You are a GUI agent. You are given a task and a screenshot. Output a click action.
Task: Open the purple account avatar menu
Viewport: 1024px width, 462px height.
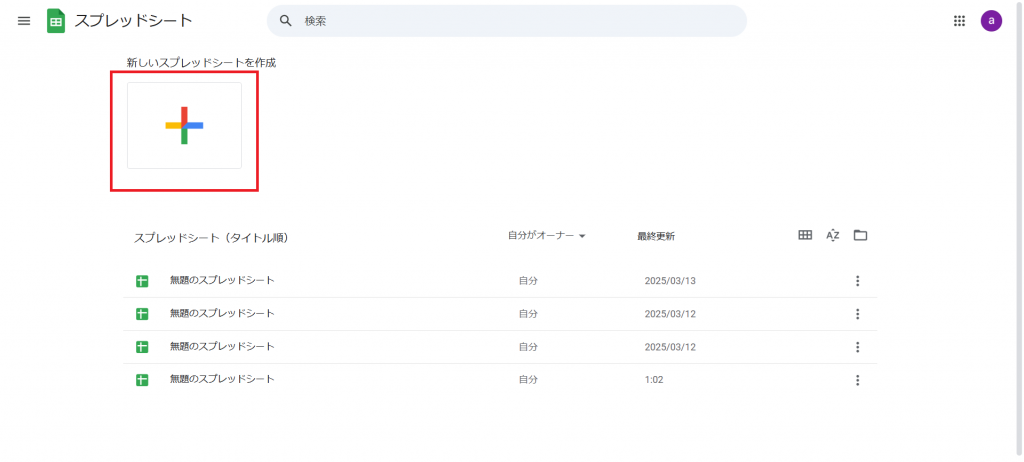991,21
